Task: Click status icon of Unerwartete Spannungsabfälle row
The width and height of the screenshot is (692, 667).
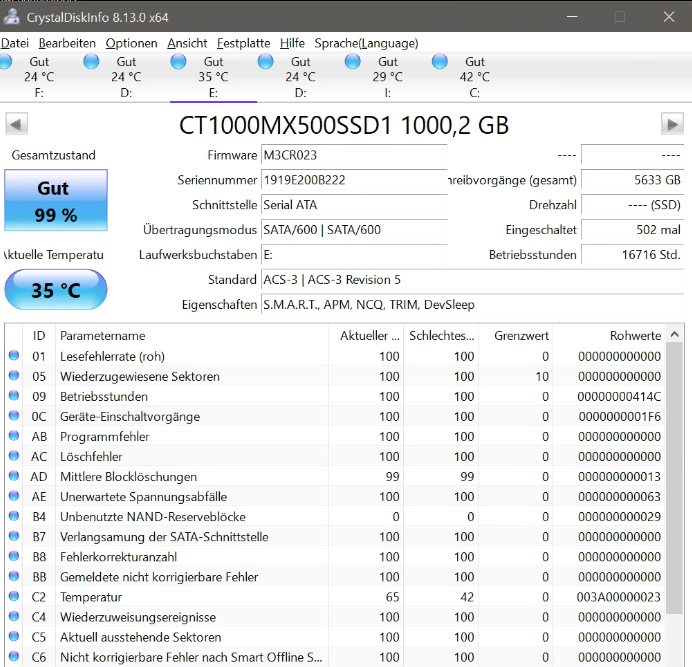Action: click(14, 496)
